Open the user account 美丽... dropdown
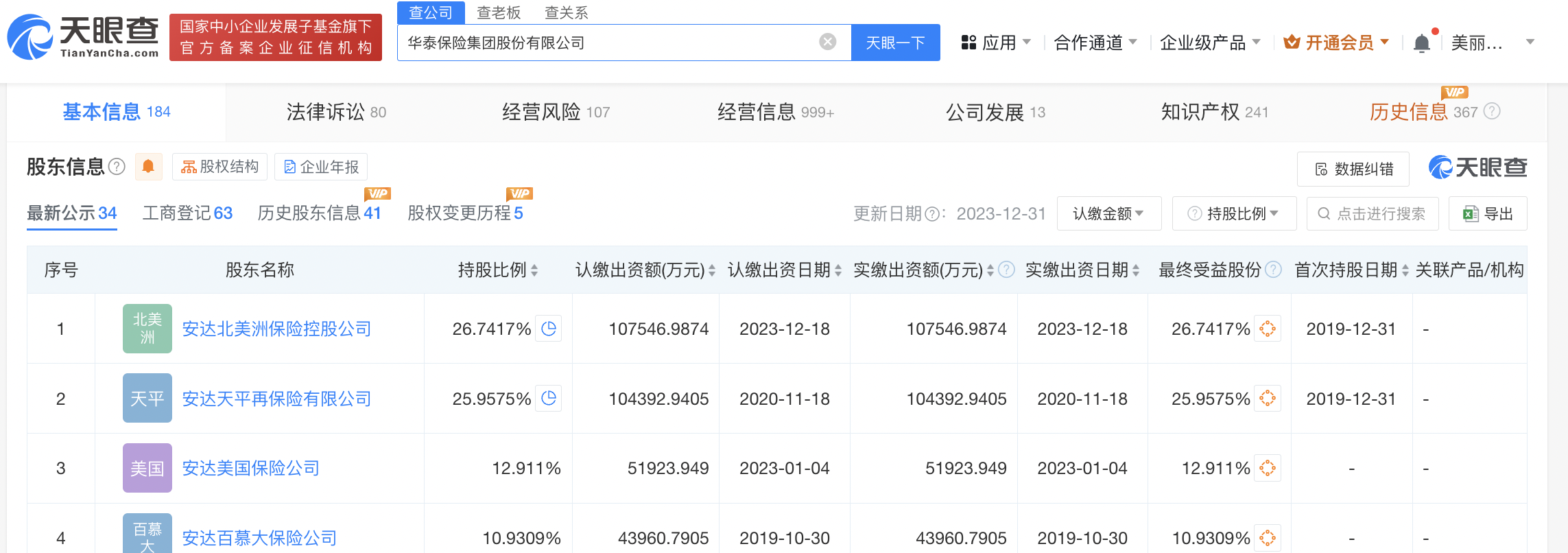Screen dimensions: 1568x553 pyautogui.click(x=1493, y=43)
